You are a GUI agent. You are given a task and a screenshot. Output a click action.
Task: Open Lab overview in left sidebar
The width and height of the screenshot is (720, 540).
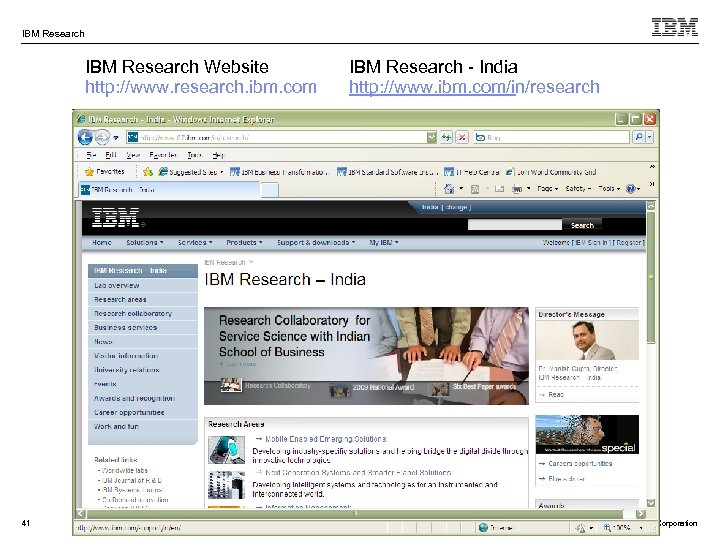117,285
